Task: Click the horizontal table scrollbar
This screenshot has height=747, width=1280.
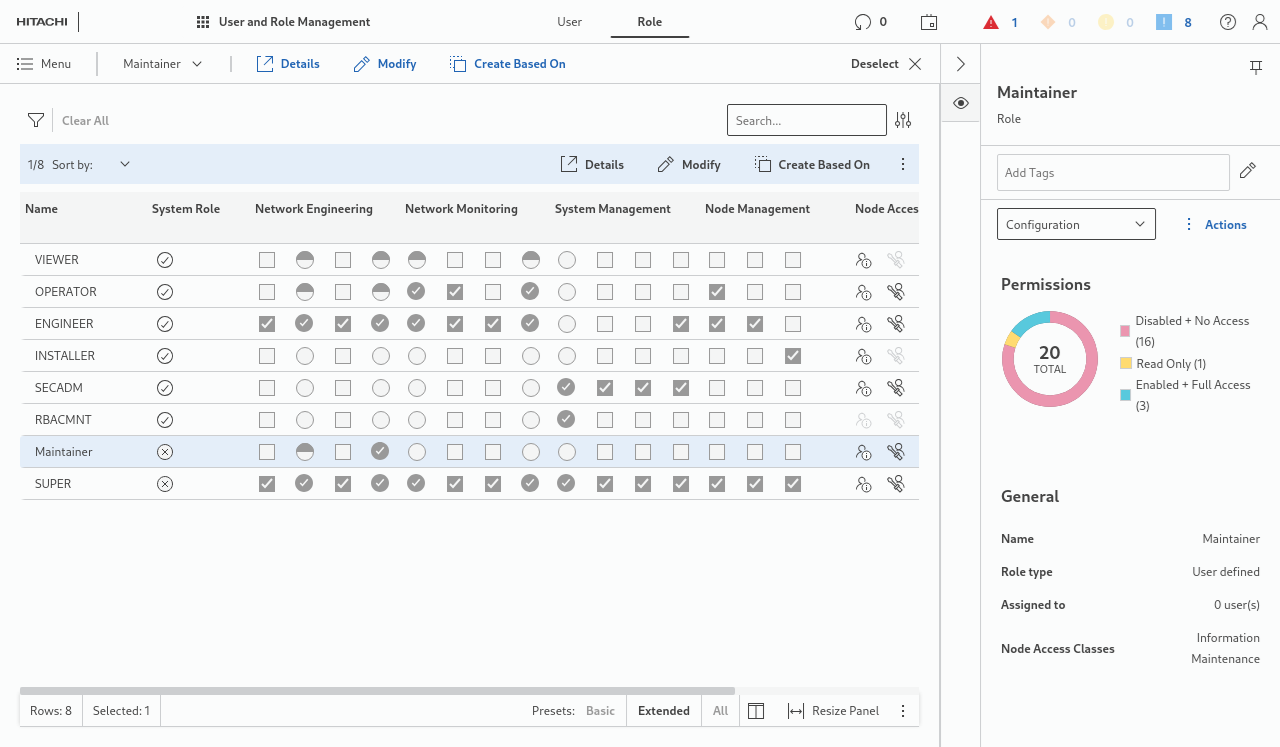Action: 377,691
